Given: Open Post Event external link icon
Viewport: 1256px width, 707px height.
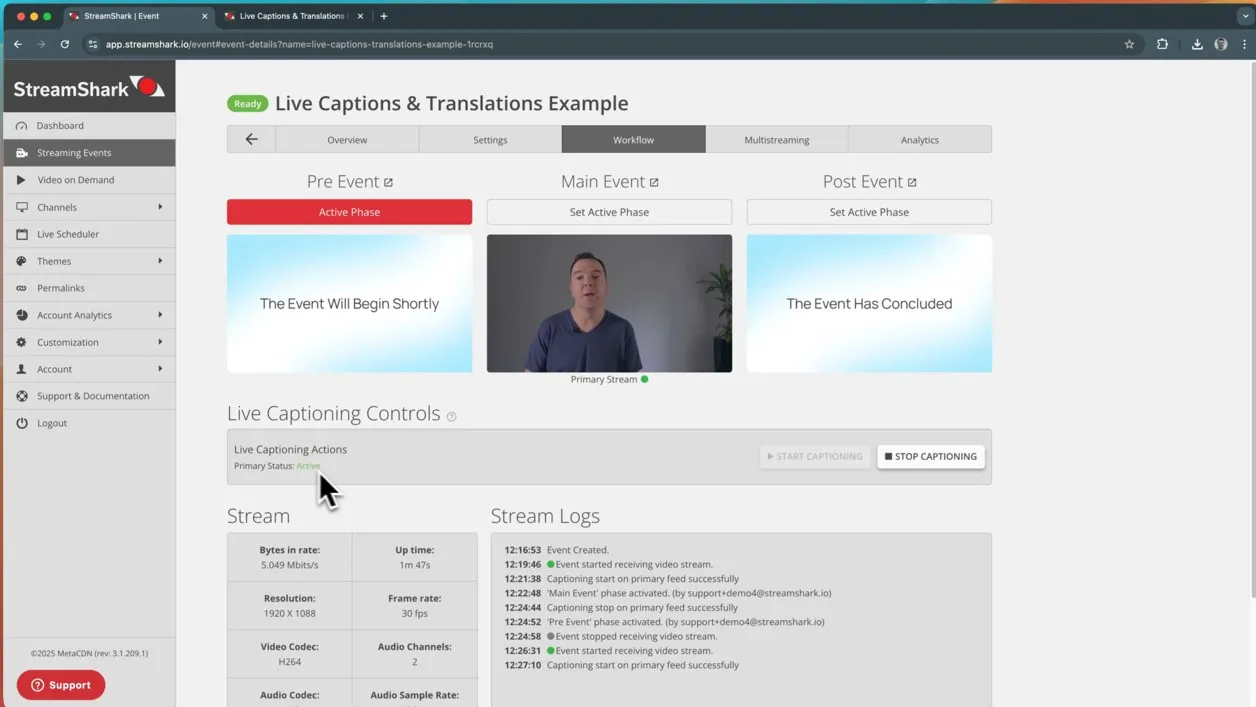Looking at the screenshot, I should coord(912,182).
